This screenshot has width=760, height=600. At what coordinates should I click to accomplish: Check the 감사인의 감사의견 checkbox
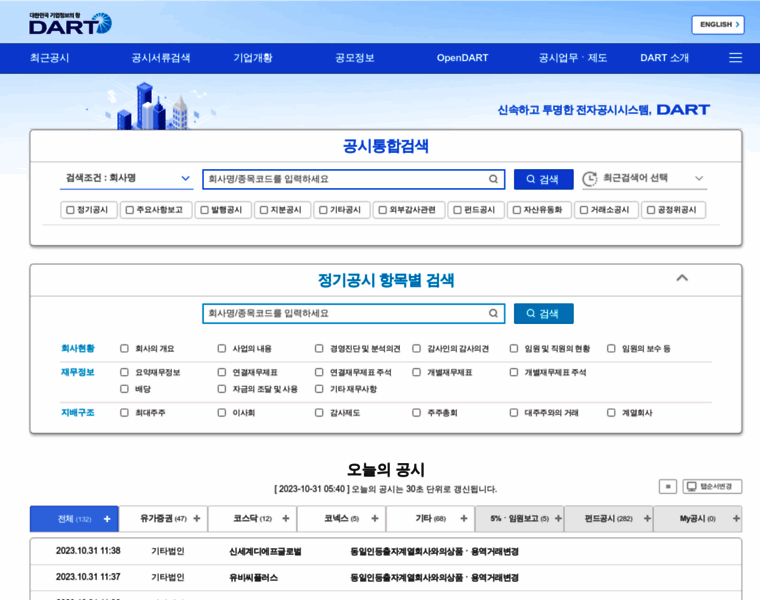(416, 348)
